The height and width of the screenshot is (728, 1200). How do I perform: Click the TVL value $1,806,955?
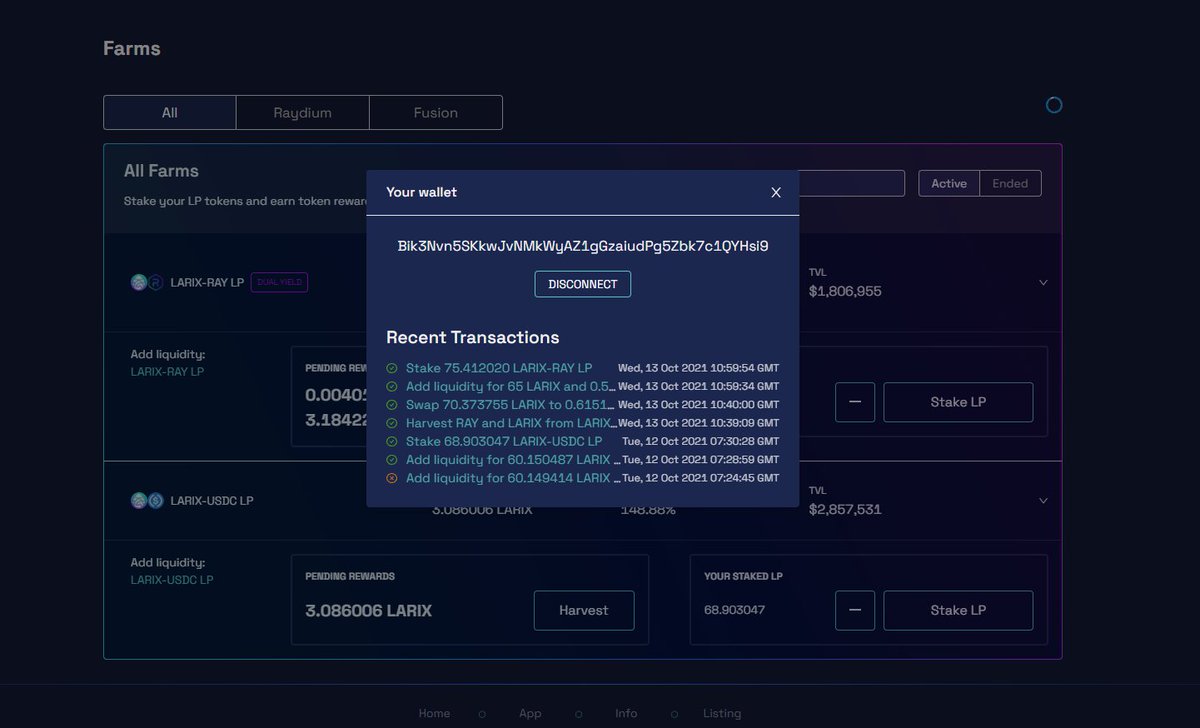pos(845,291)
